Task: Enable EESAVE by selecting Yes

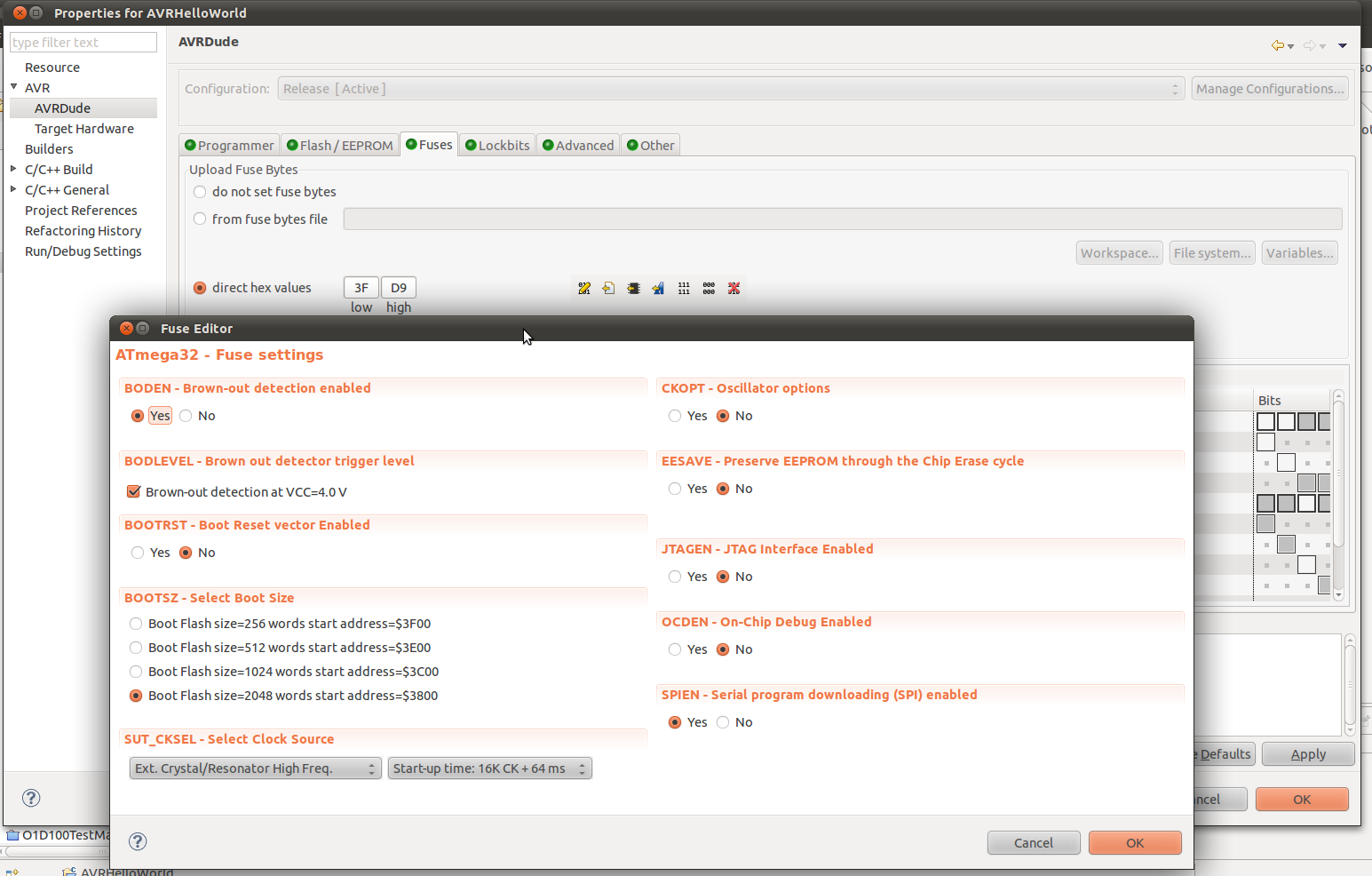Action: (675, 489)
